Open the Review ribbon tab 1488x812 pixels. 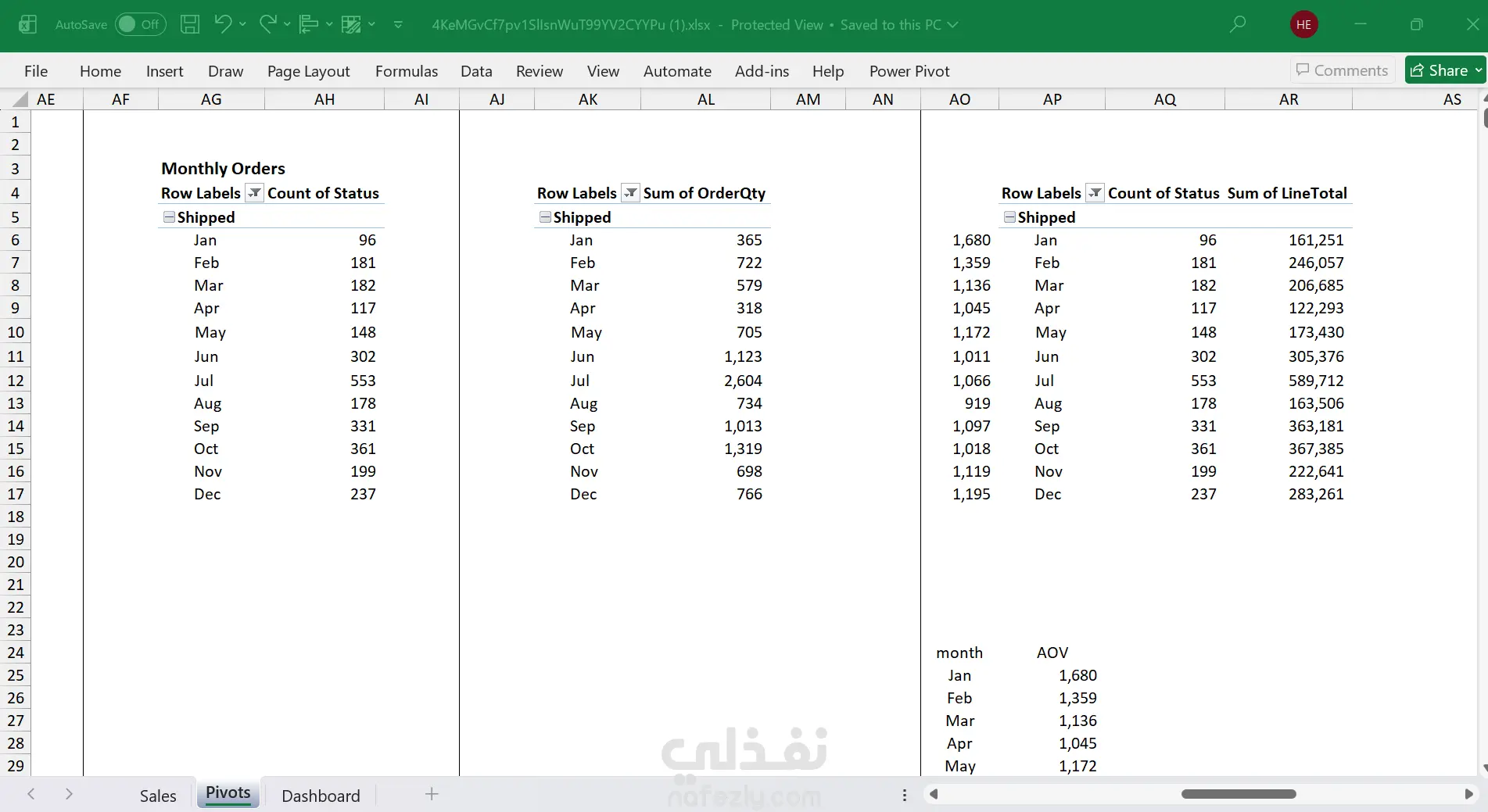click(539, 71)
